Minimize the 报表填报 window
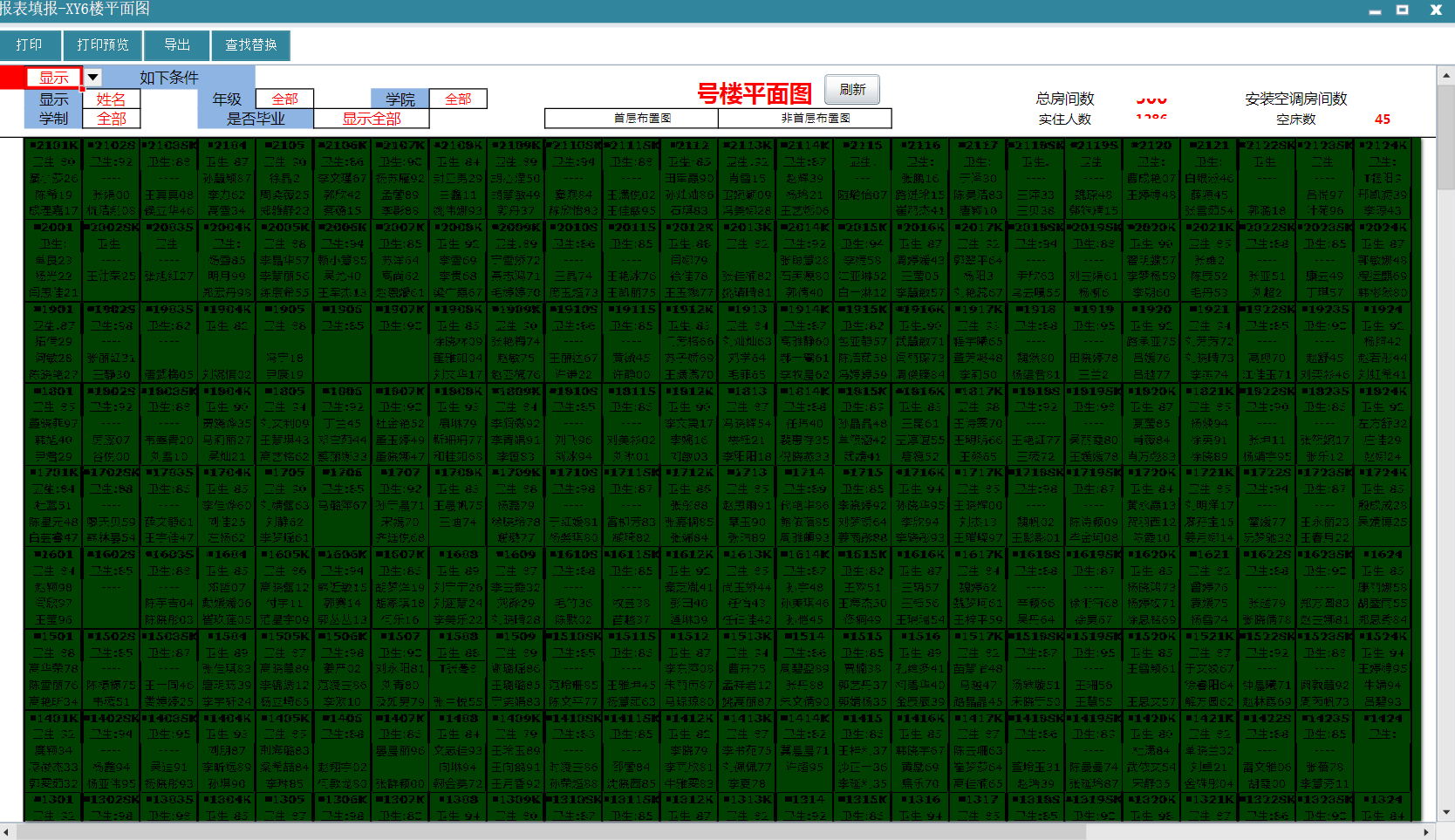 pyautogui.click(x=1376, y=10)
